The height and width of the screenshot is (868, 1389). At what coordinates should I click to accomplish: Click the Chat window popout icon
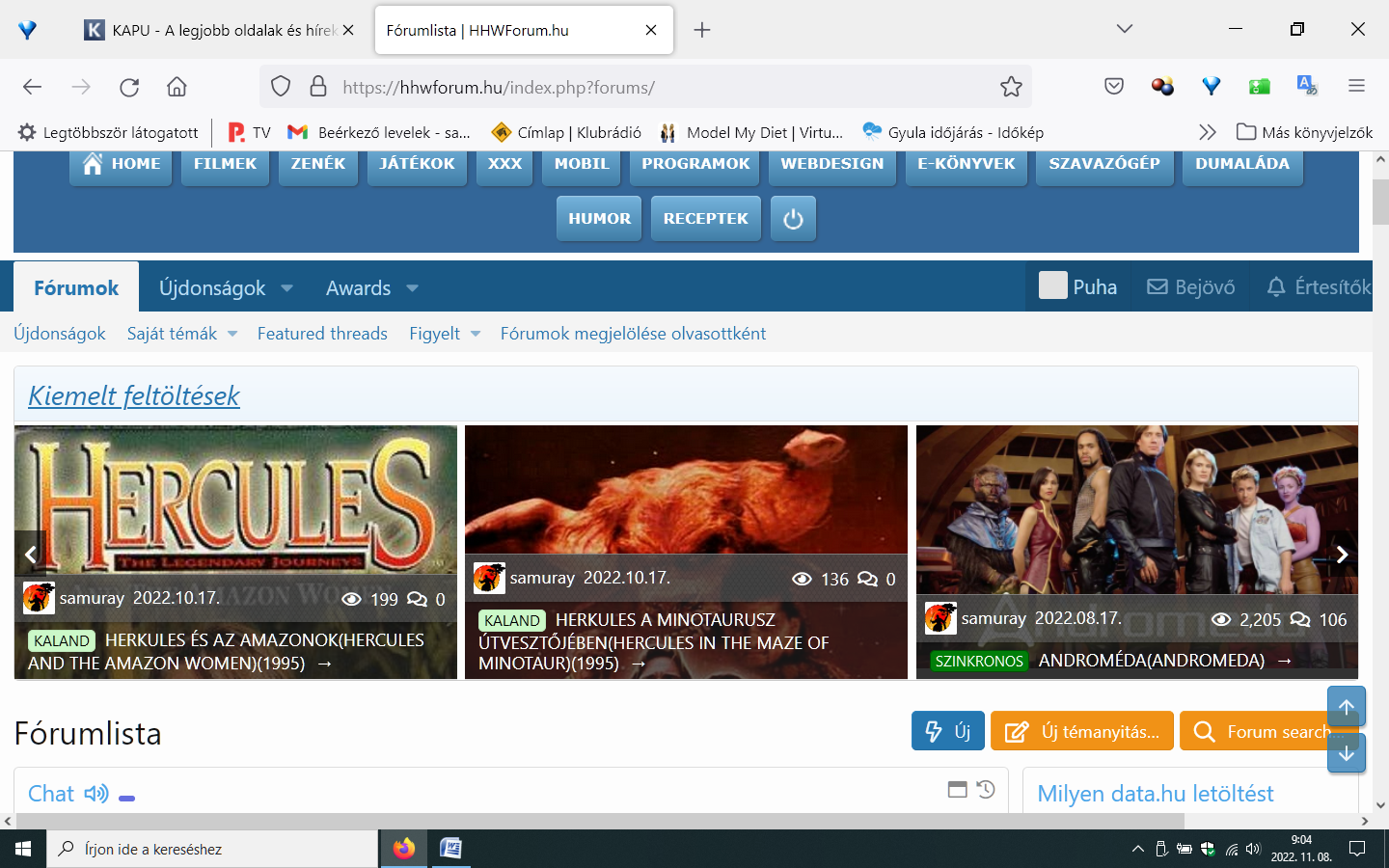pos(957,789)
